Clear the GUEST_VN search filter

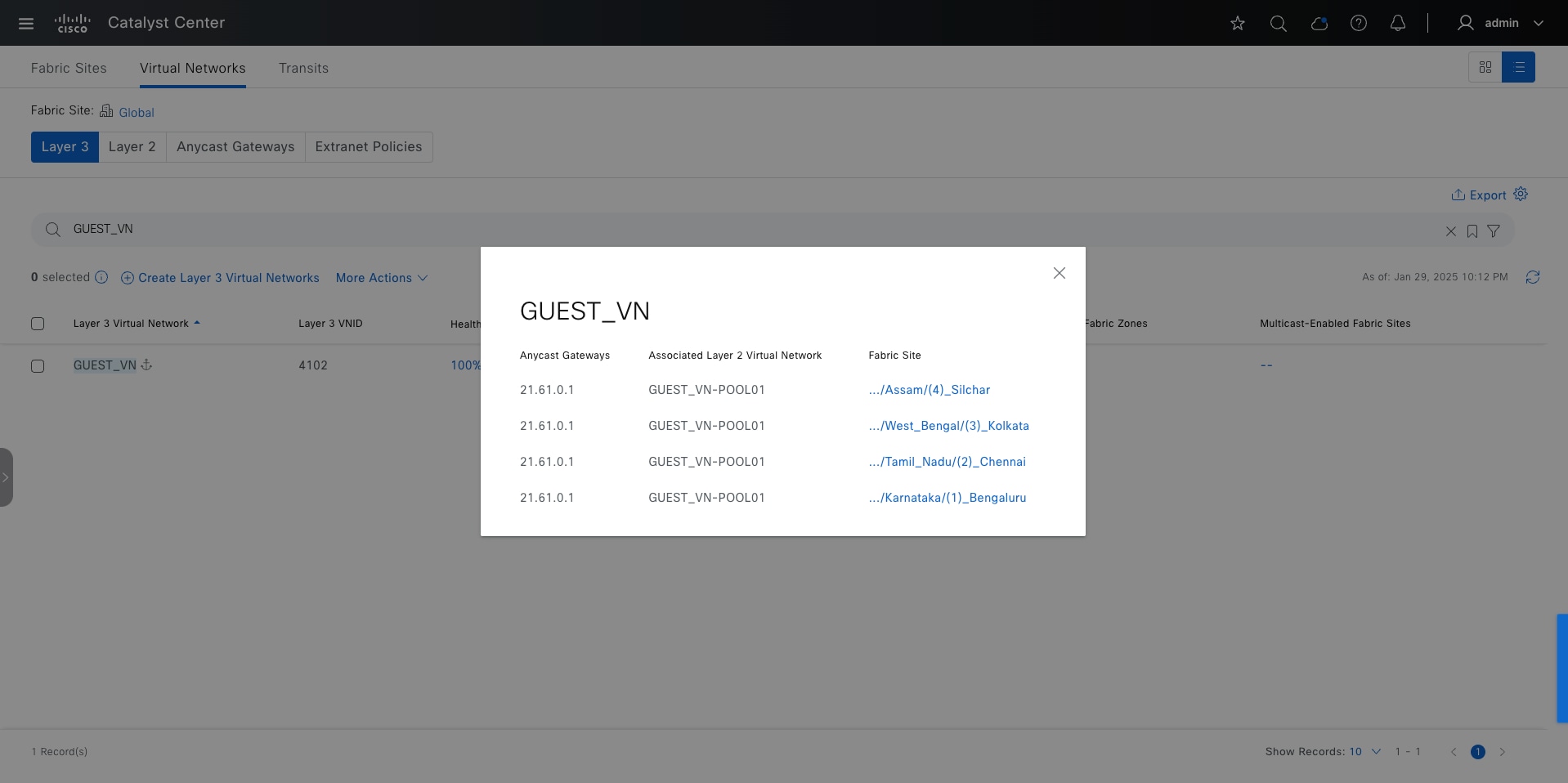1451,231
